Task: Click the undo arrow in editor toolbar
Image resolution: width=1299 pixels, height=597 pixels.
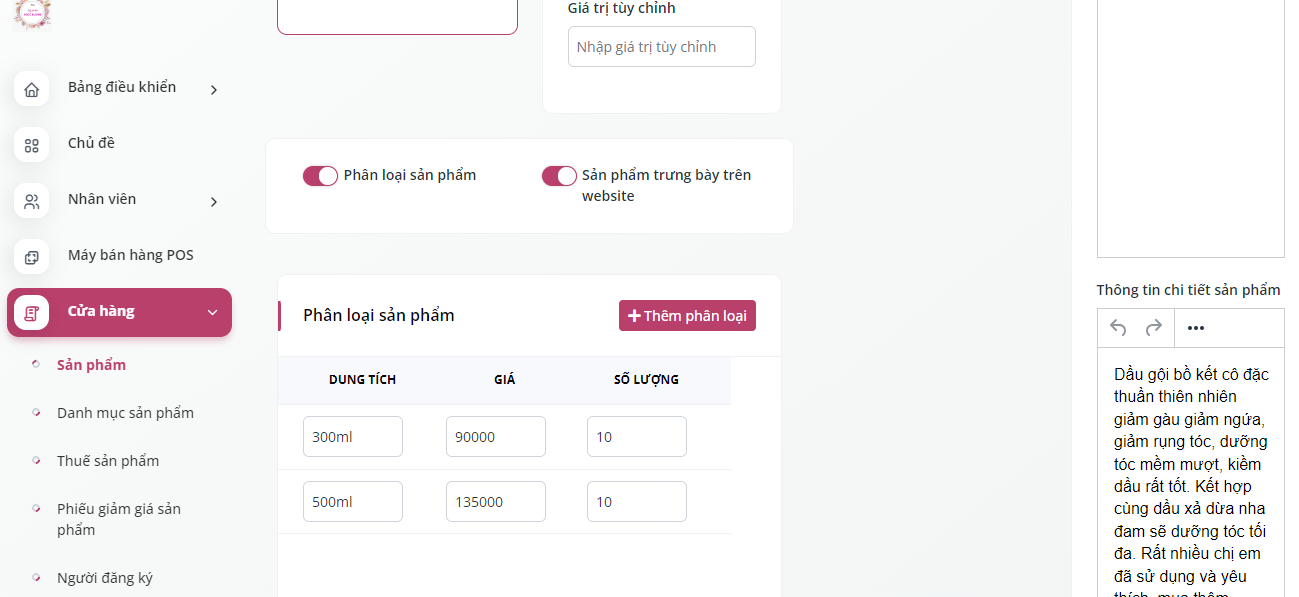Action: point(1119,328)
